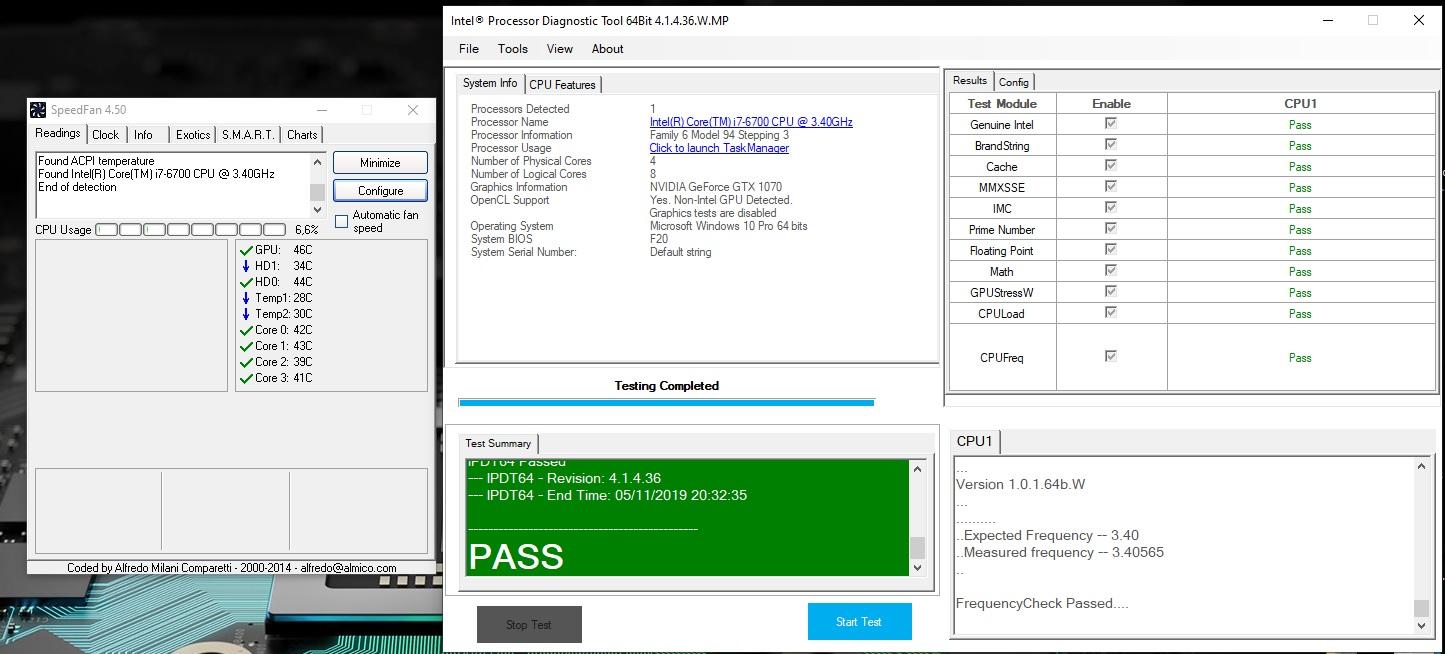Toggle the BrandString enable checkbox
The width and height of the screenshot is (1445, 654).
1110,144
